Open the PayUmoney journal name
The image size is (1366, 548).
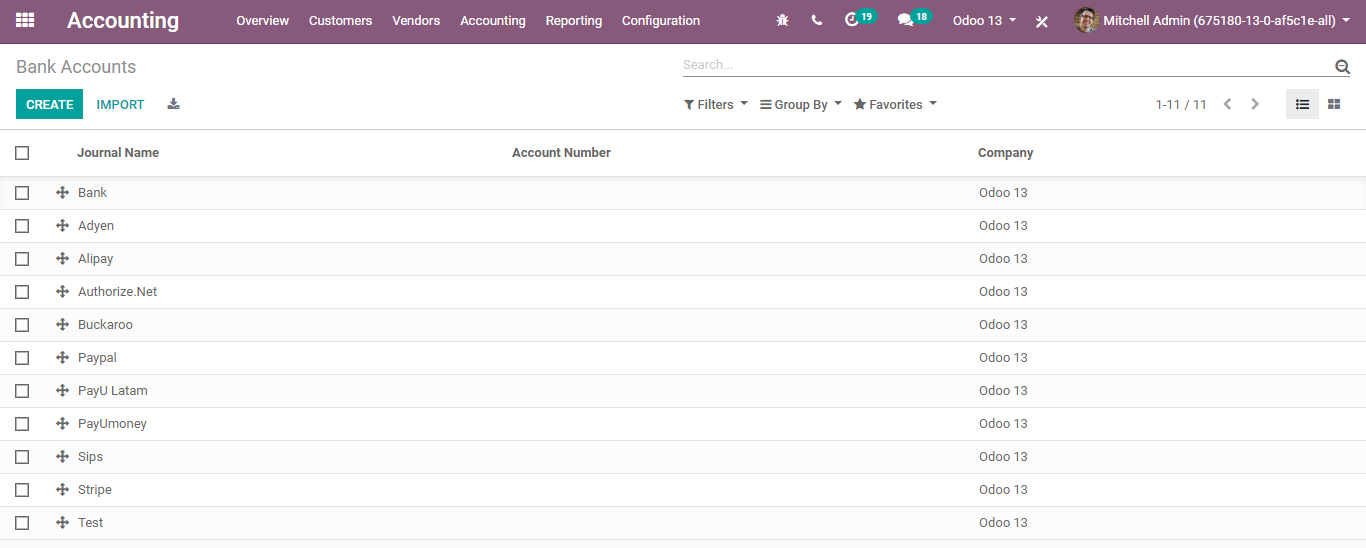(x=112, y=423)
